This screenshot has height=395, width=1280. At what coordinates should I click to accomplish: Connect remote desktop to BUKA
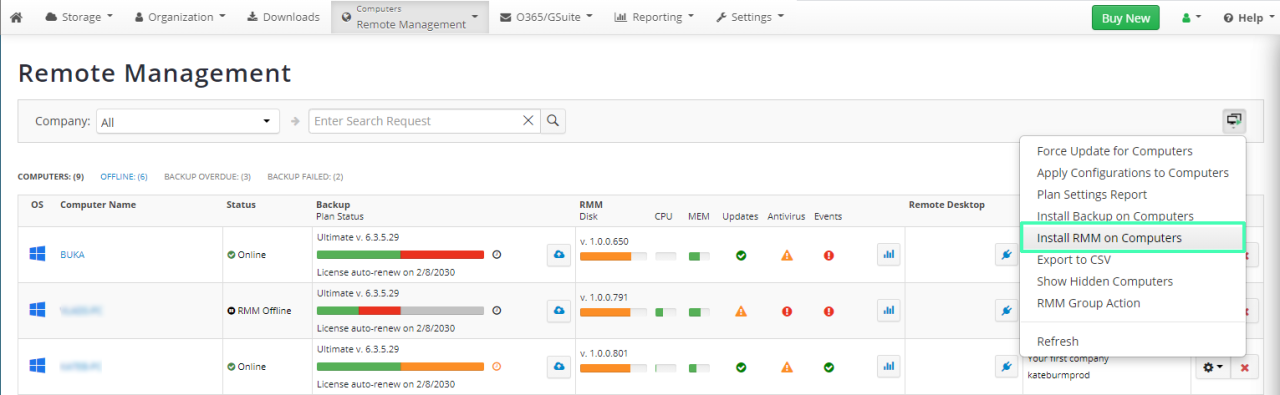pos(1007,255)
